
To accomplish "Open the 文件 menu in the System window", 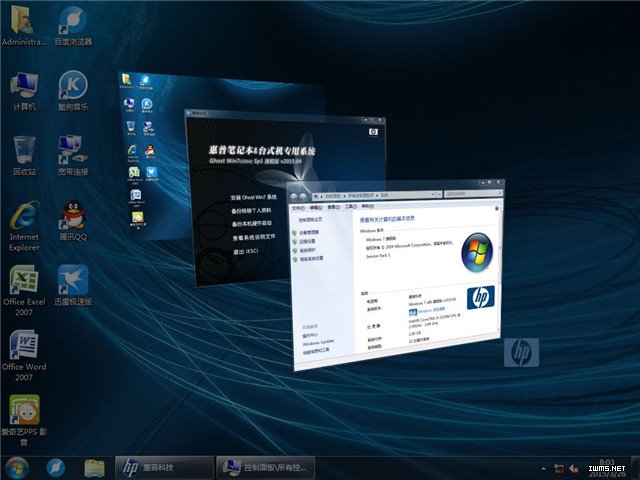I will (298, 208).
